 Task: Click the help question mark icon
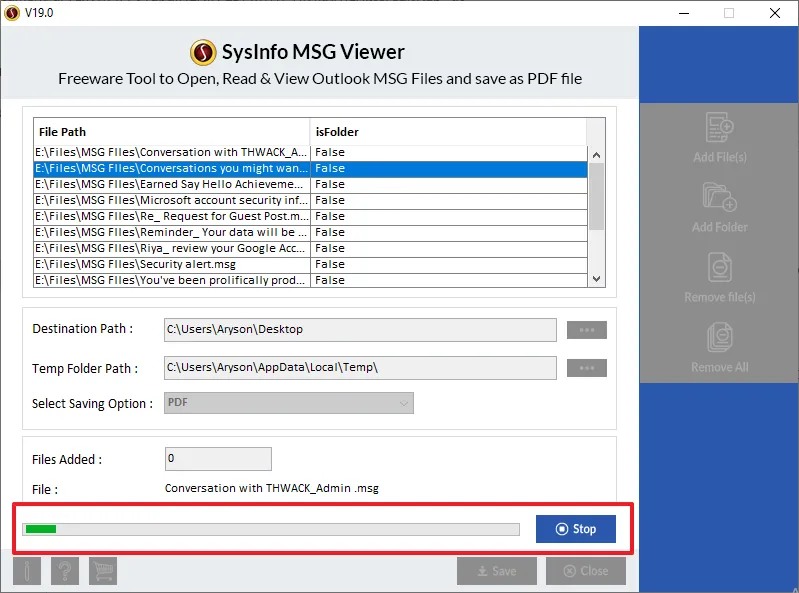point(65,571)
